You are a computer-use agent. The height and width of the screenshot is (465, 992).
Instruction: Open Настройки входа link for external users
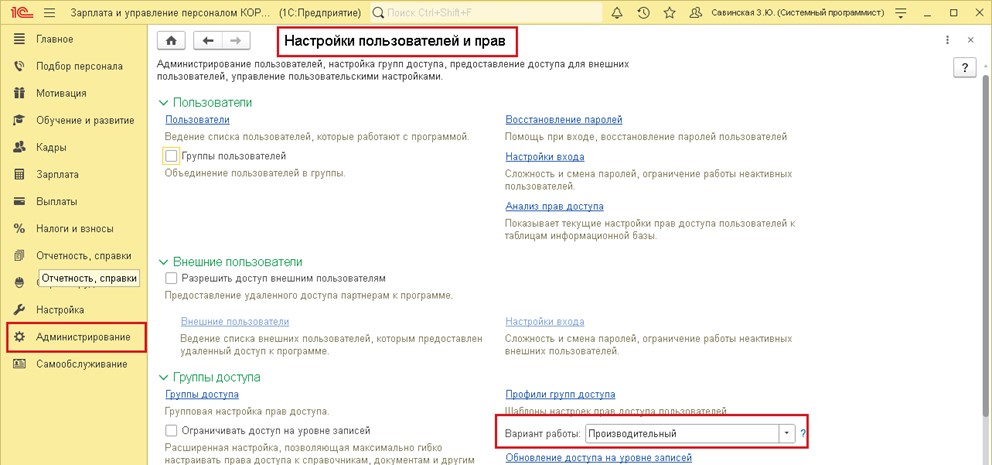click(x=545, y=321)
